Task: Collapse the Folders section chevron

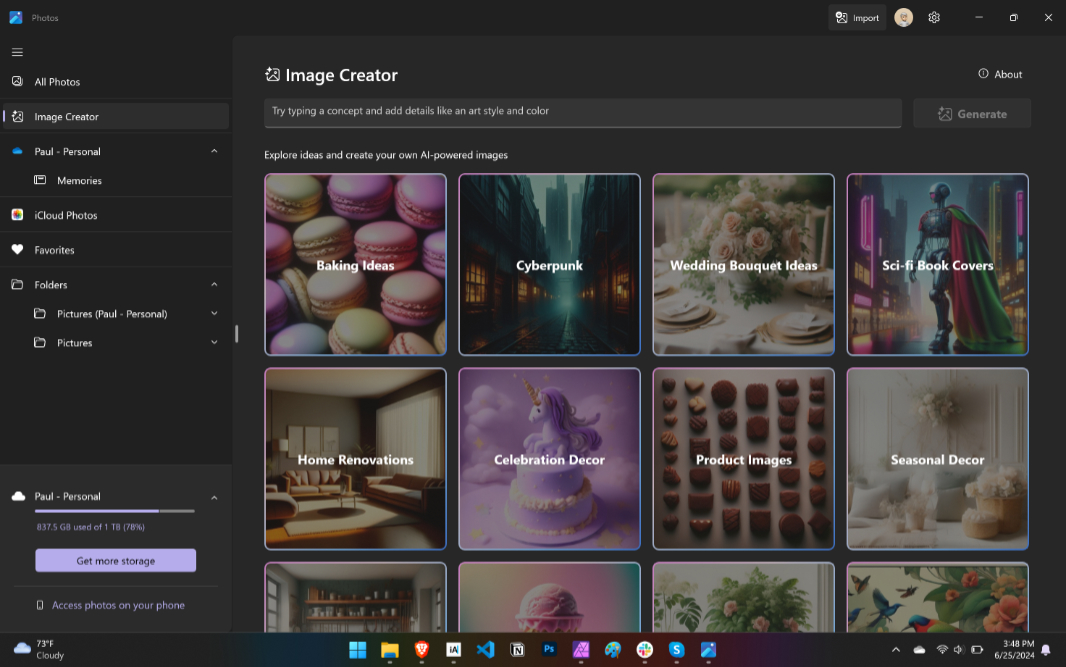Action: pos(214,284)
